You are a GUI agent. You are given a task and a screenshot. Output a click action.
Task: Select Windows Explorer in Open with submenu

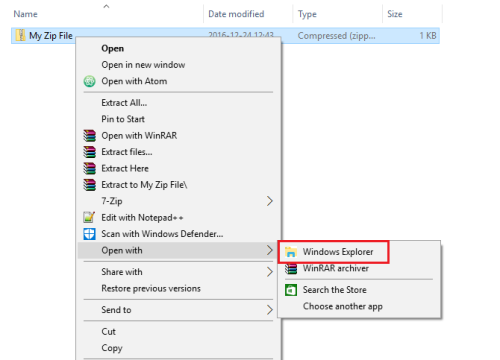[x=359, y=252]
